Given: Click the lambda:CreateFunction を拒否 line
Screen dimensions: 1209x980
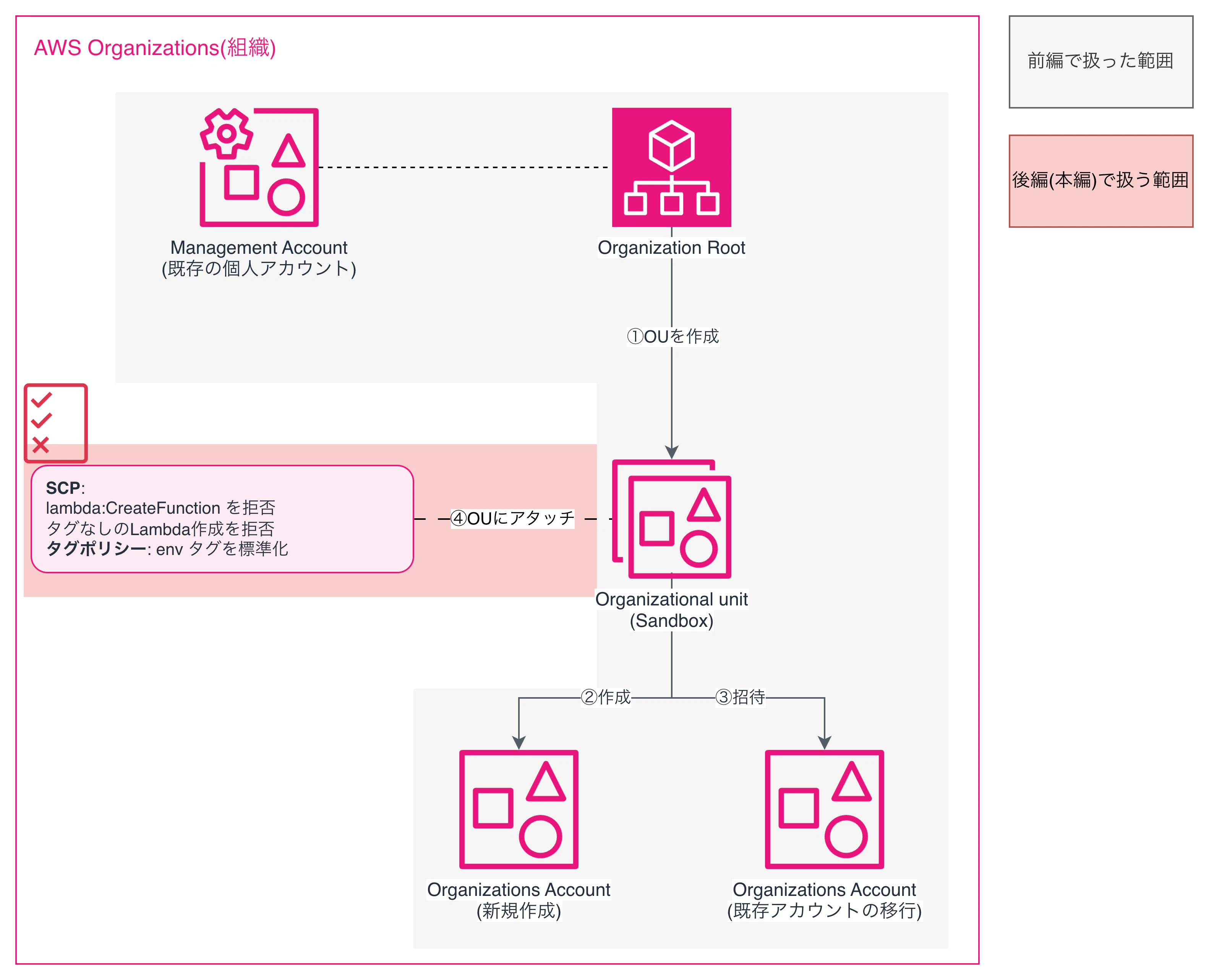Looking at the screenshot, I should click(160, 508).
